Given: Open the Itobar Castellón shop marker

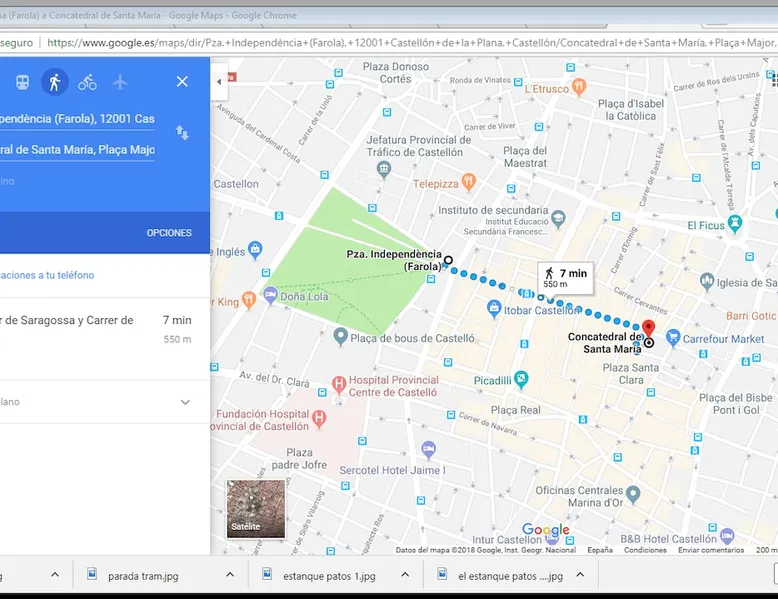Looking at the screenshot, I should pos(494,309).
